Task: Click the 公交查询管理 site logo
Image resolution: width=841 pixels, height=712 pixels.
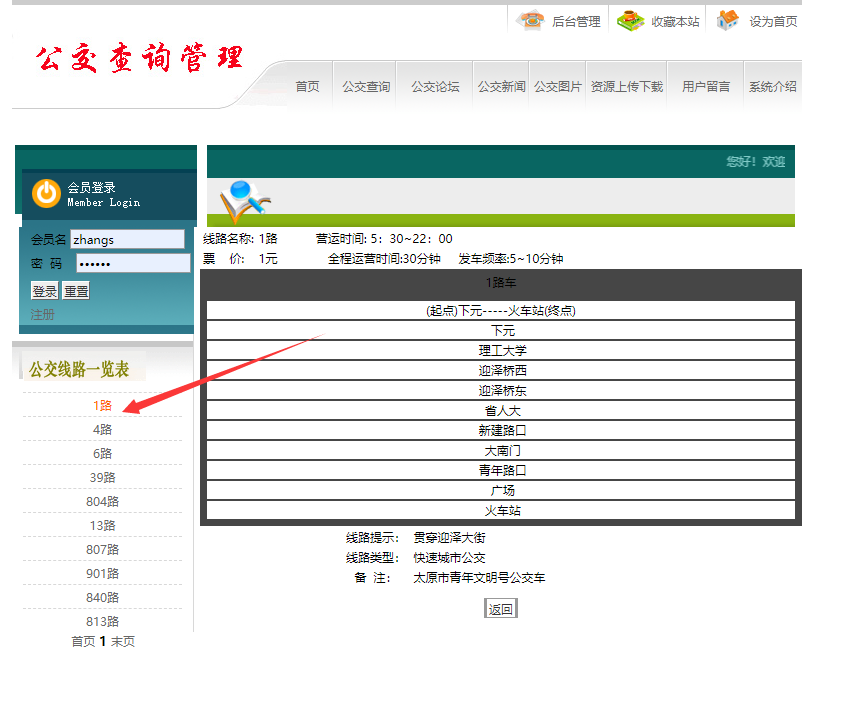Action: pos(139,58)
